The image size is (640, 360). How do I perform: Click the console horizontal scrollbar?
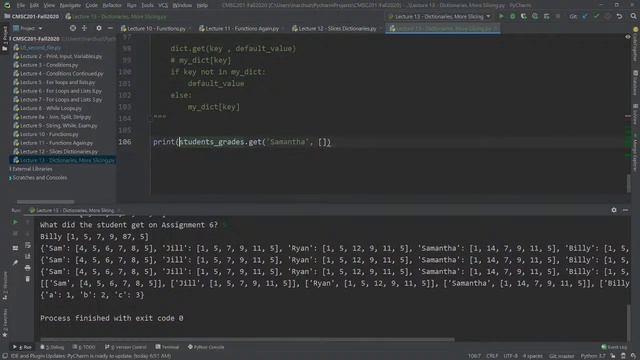pos(247,339)
